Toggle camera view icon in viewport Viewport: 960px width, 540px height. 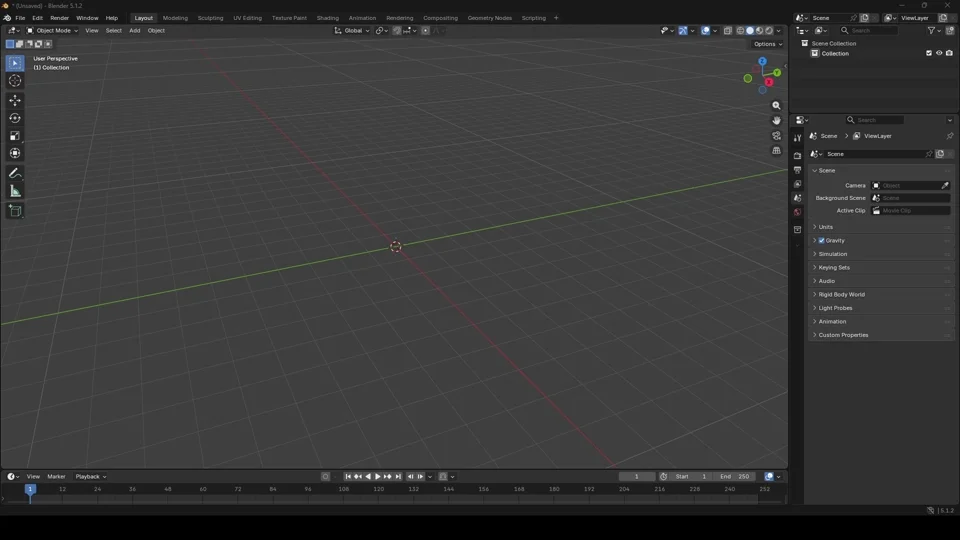point(776,135)
